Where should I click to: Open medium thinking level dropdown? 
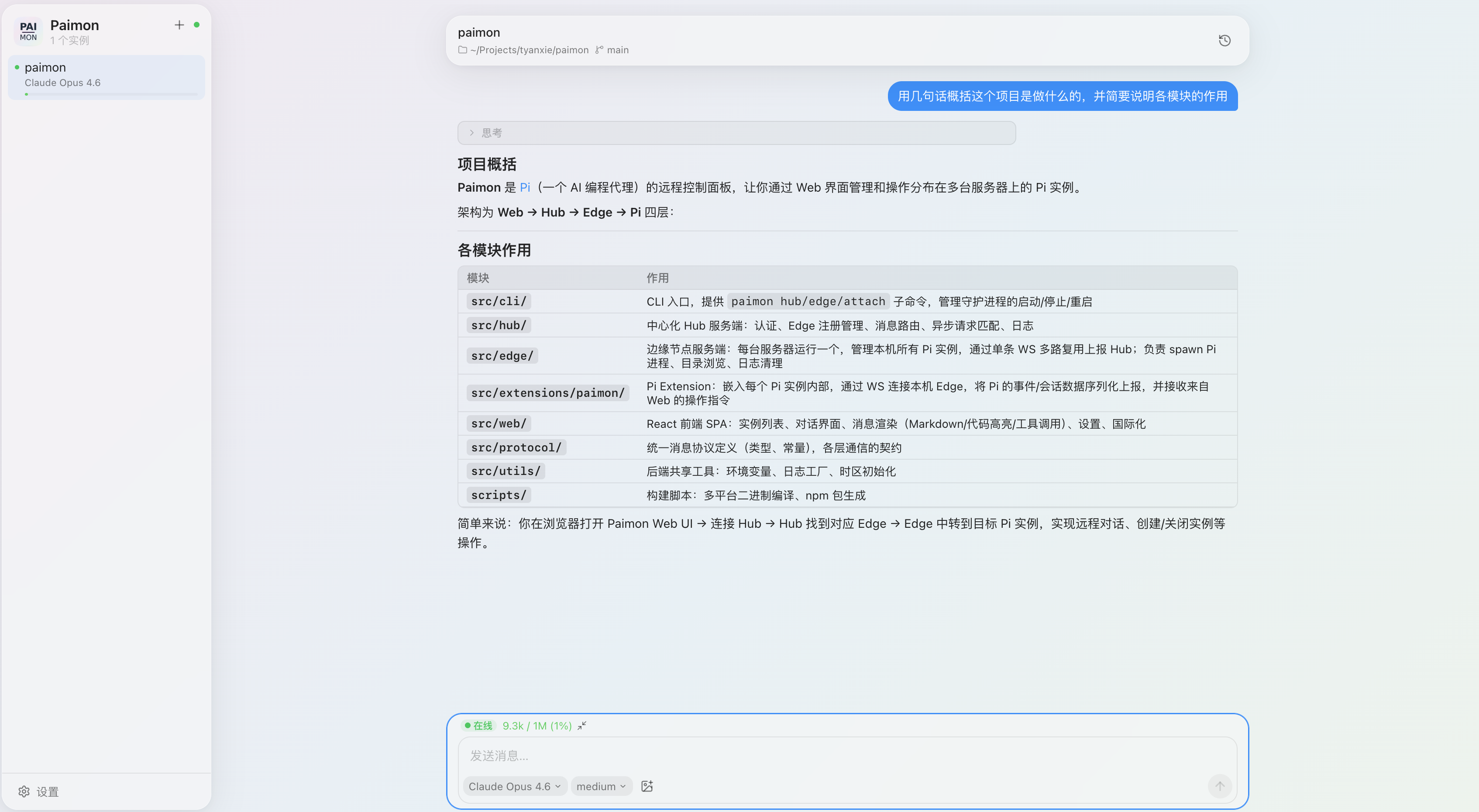601,786
